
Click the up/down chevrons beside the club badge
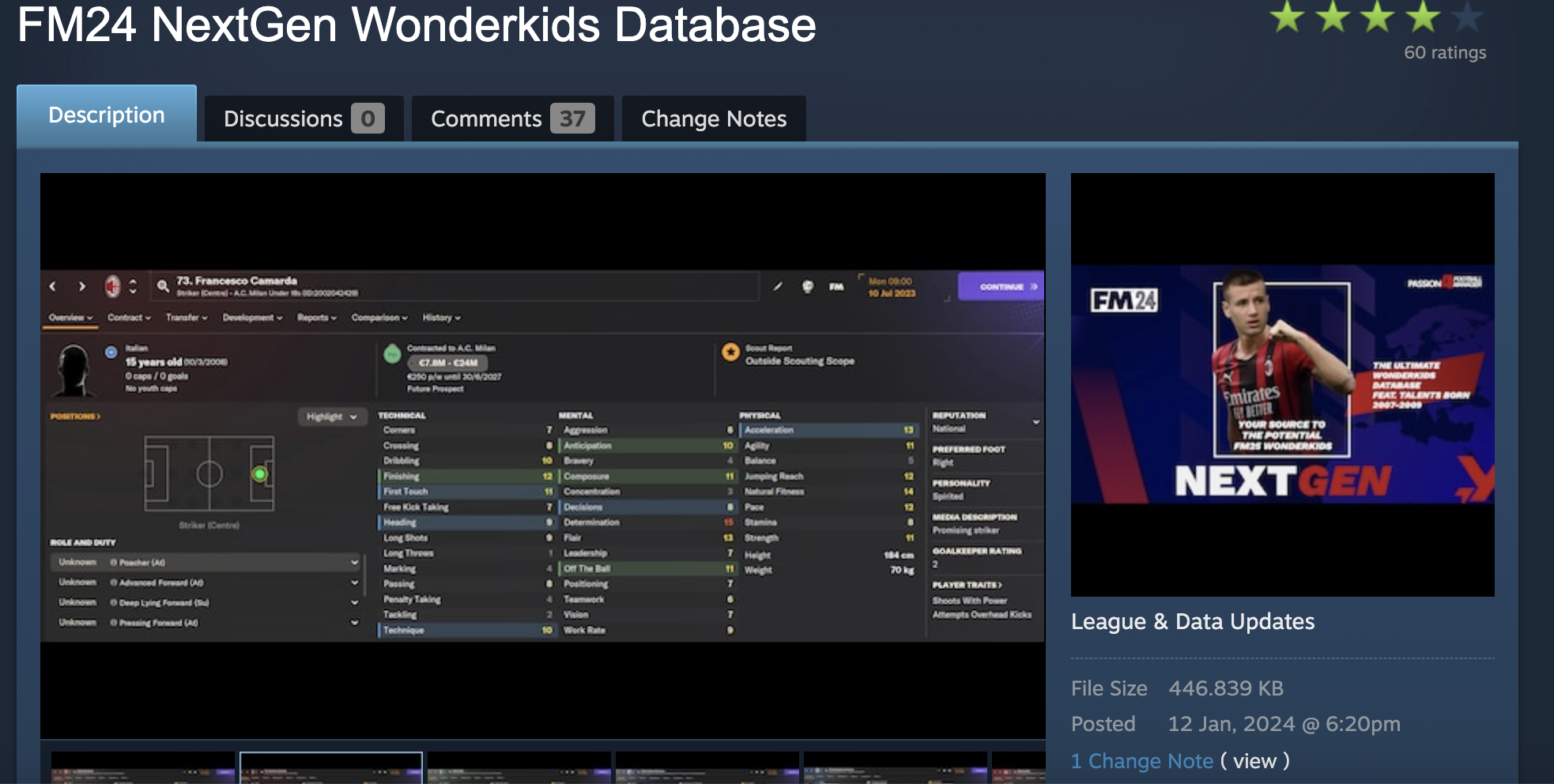pos(133,286)
